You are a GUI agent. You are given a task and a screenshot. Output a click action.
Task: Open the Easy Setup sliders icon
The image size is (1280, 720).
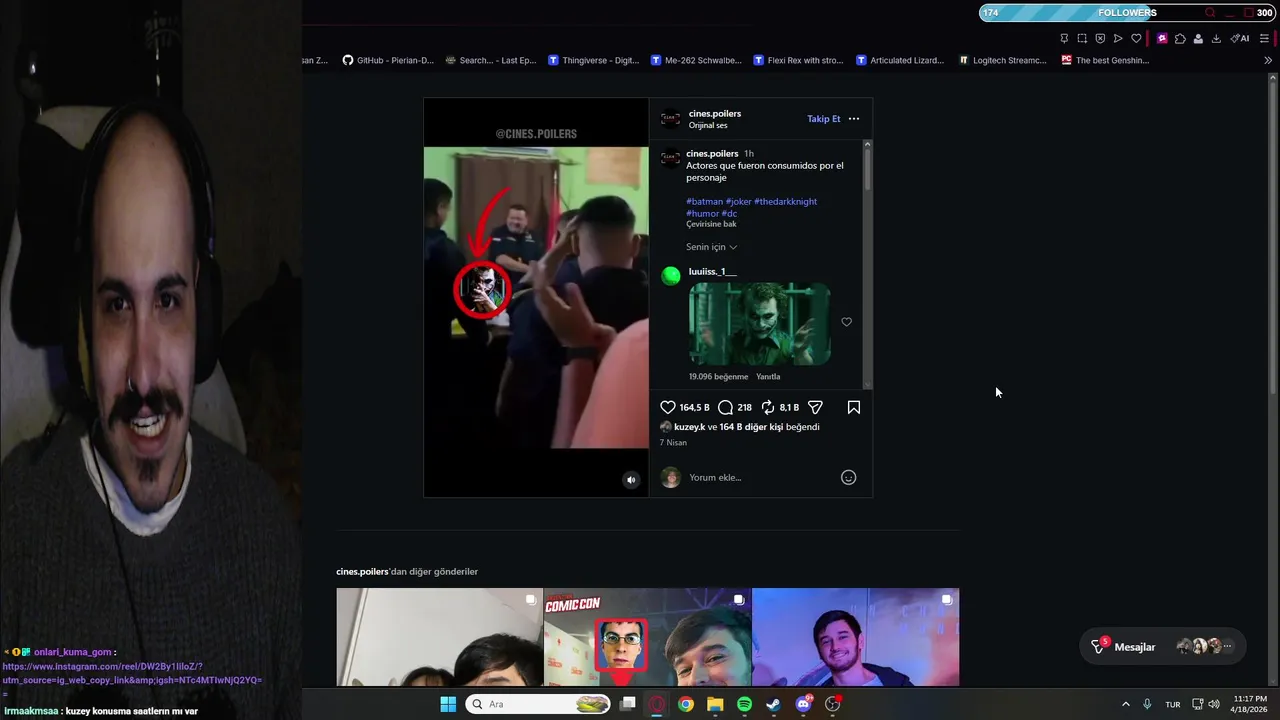point(1264,39)
